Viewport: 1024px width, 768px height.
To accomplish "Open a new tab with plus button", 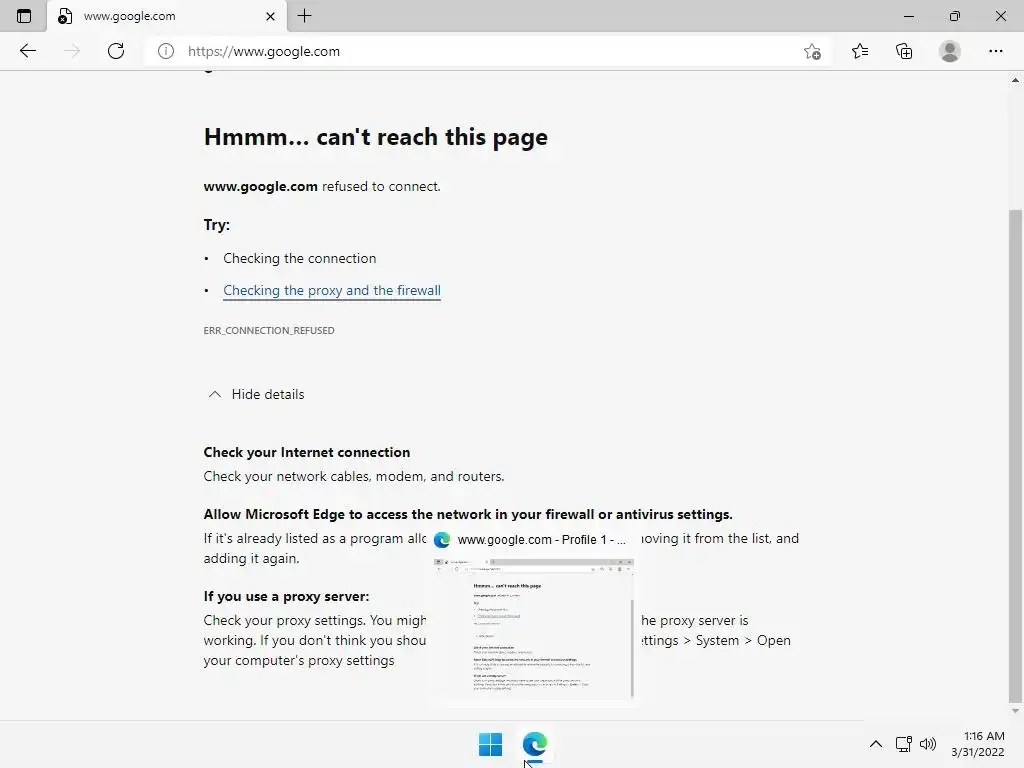I will pyautogui.click(x=304, y=16).
